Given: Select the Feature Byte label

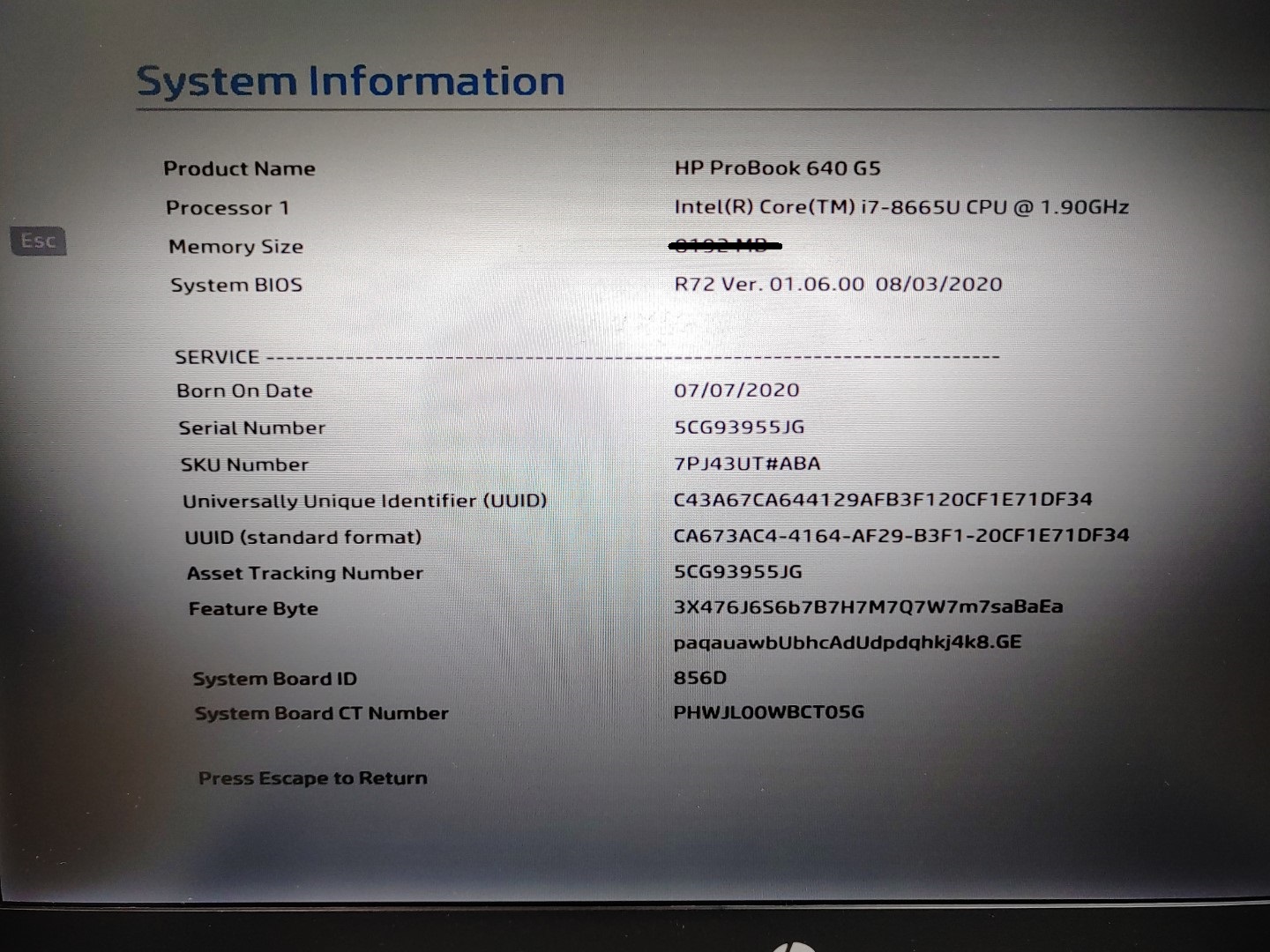Looking at the screenshot, I should pos(253,608).
